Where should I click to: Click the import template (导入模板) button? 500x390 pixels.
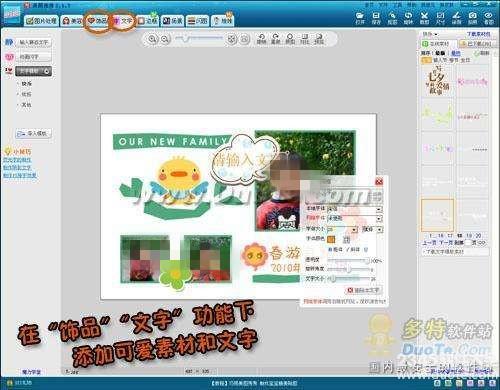34,134
